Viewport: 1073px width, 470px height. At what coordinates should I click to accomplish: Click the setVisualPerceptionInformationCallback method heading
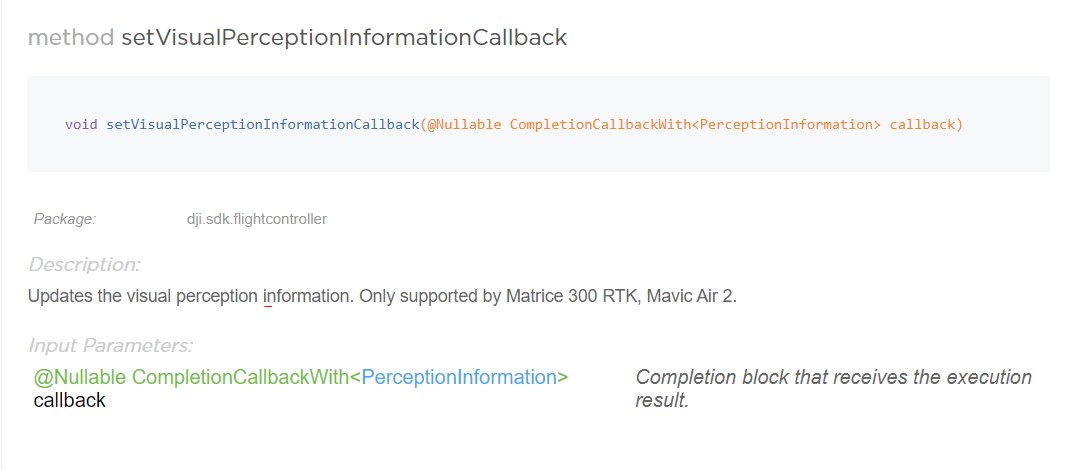(343, 39)
